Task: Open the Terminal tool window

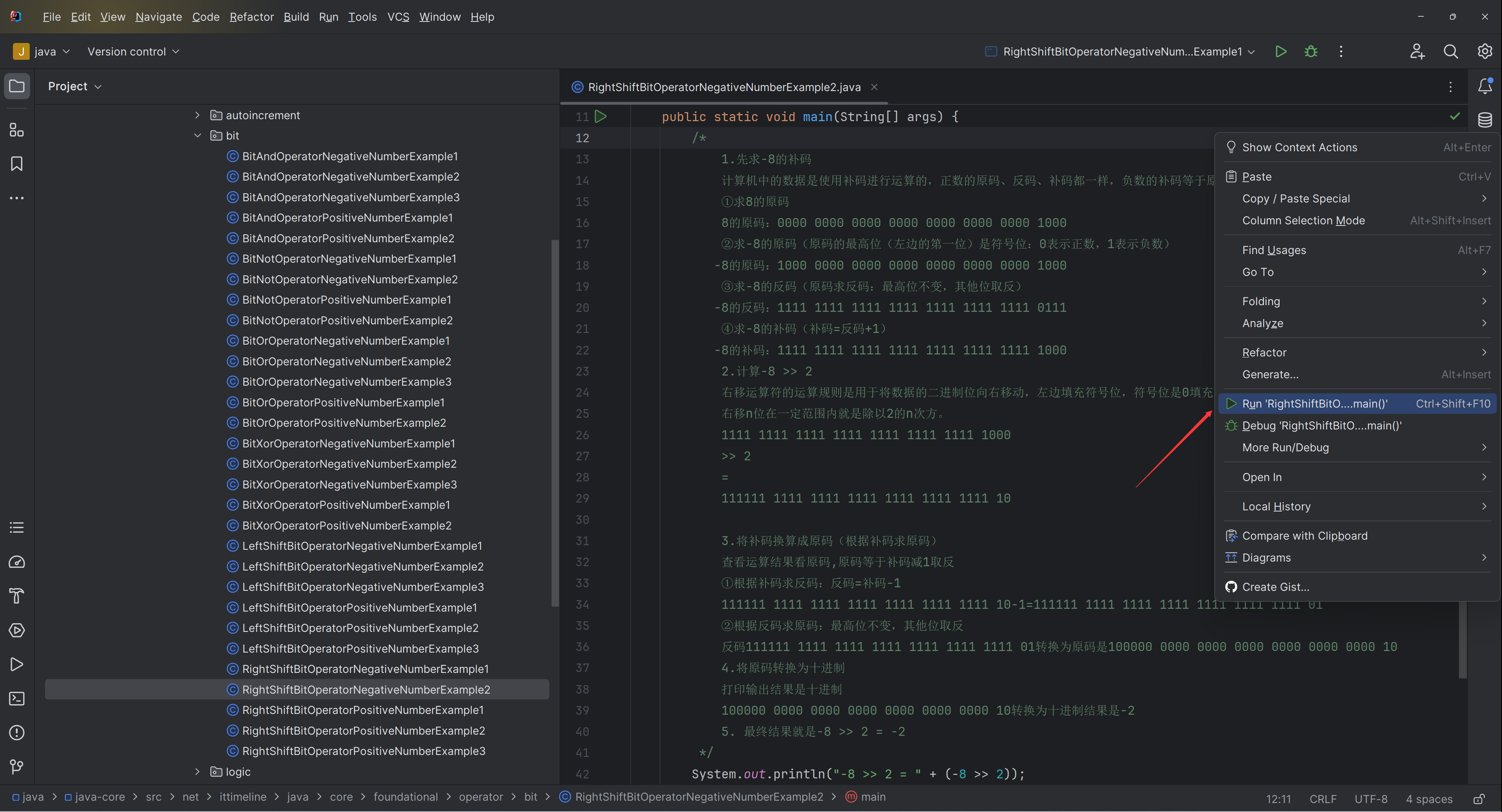Action: 17,698
